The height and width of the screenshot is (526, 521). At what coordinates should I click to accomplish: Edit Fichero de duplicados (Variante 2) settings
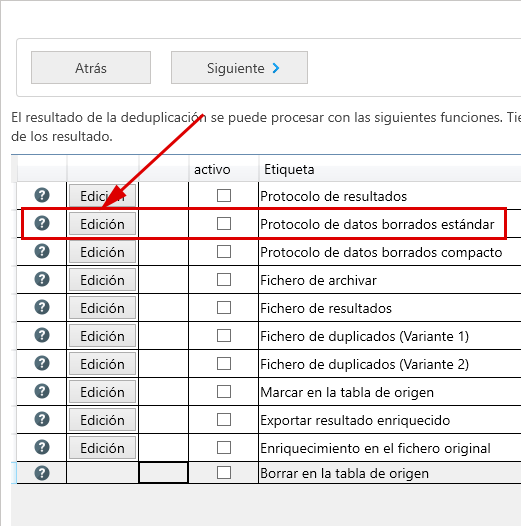pos(103,364)
